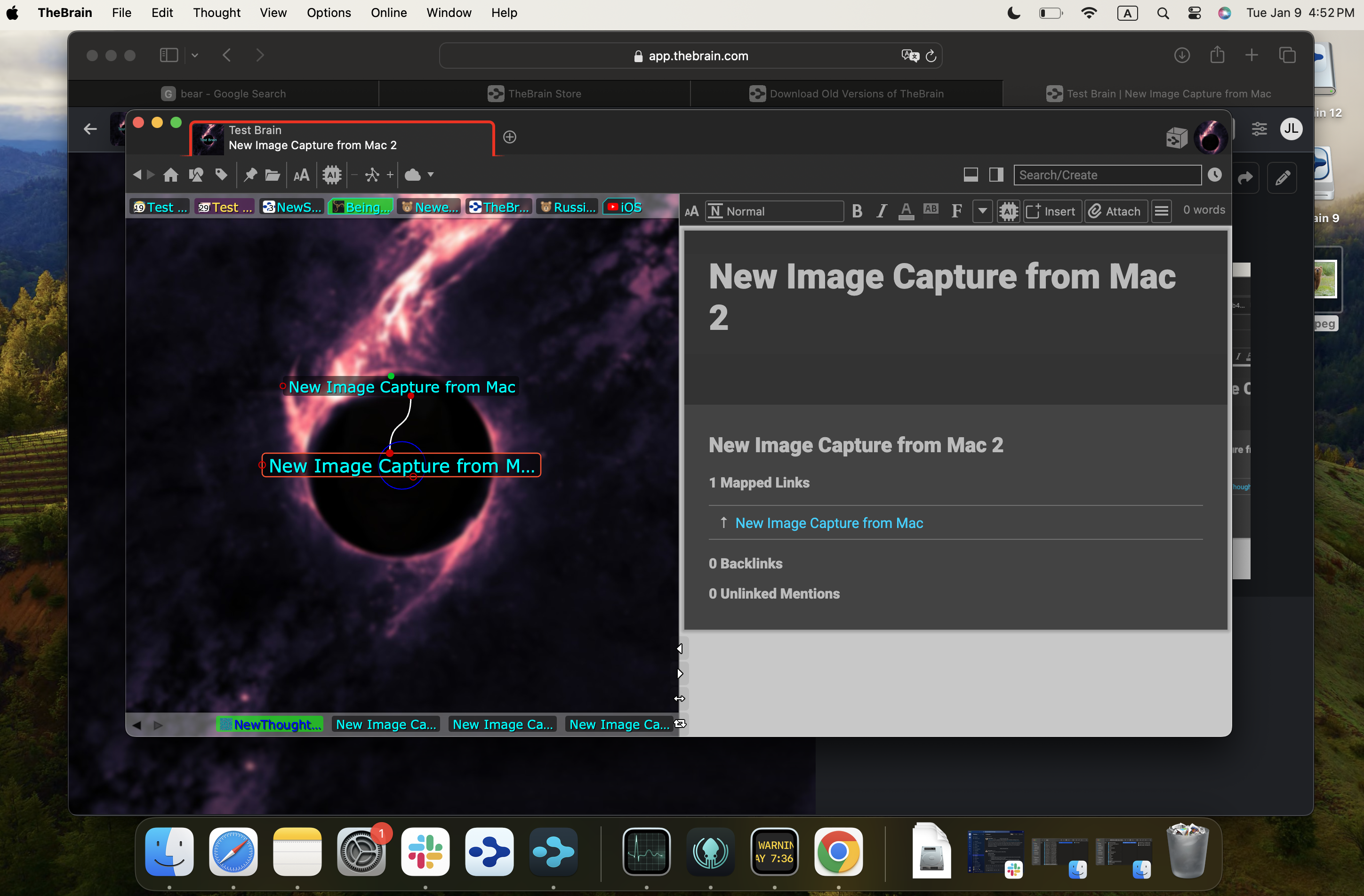Open the View menu

[273, 13]
